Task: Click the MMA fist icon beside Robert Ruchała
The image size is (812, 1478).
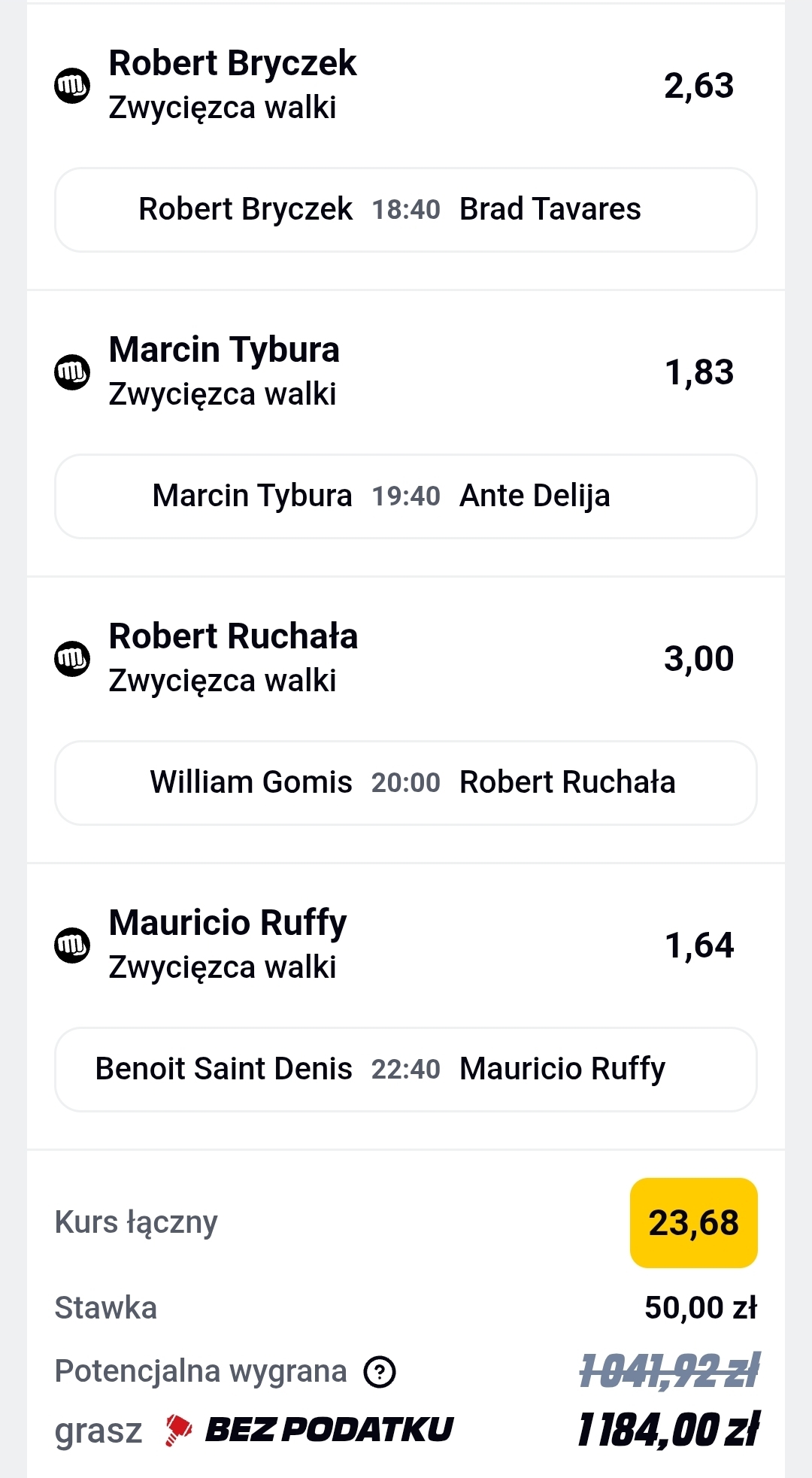Action: tap(72, 659)
